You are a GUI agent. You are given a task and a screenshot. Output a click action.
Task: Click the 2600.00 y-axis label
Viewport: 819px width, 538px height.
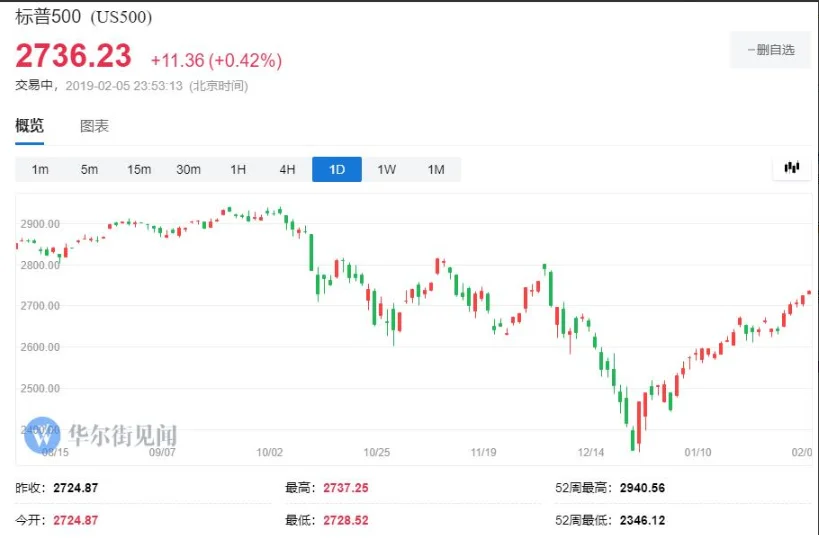[x=40, y=347]
